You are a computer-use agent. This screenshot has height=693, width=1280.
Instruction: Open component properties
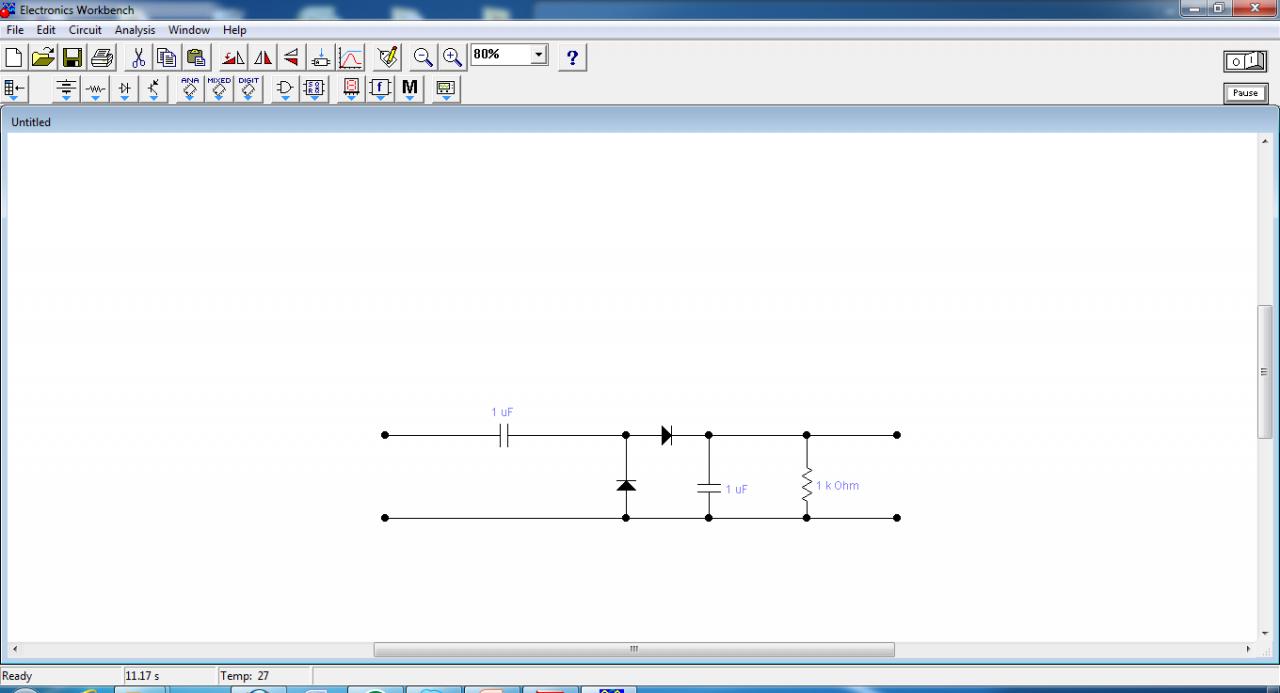388,58
